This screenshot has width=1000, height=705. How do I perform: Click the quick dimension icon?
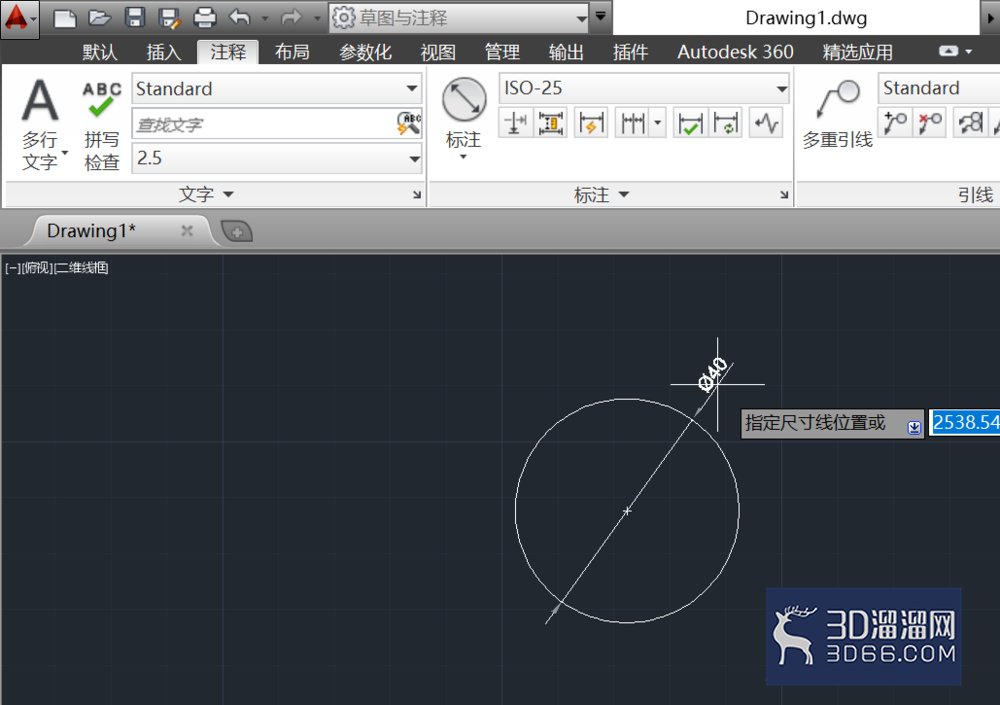point(591,122)
